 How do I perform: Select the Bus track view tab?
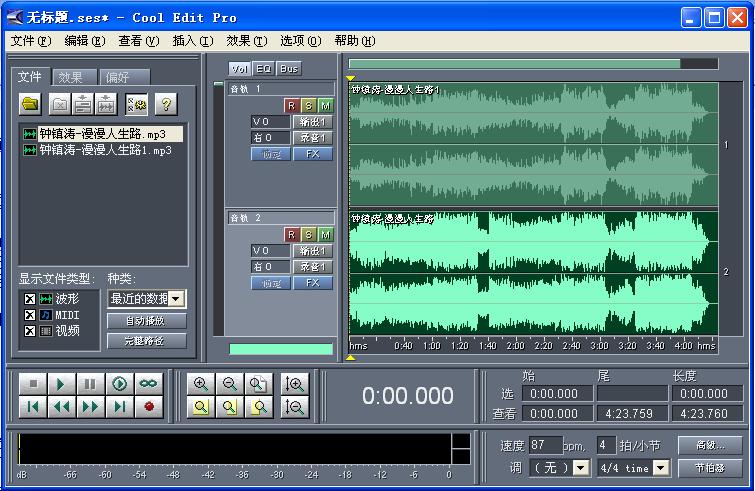[289, 69]
